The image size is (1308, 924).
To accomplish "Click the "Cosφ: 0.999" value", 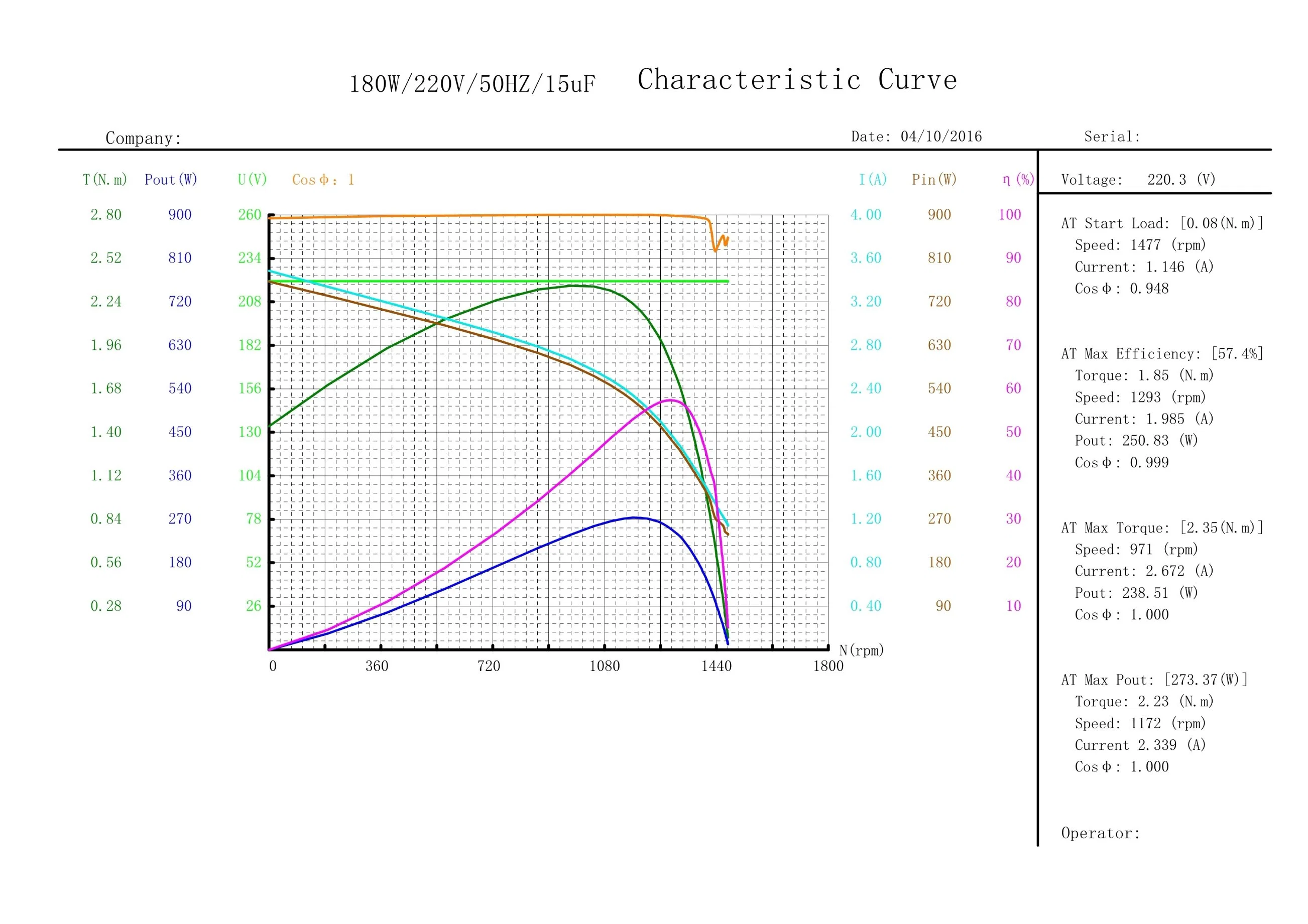I will coord(1122,463).
